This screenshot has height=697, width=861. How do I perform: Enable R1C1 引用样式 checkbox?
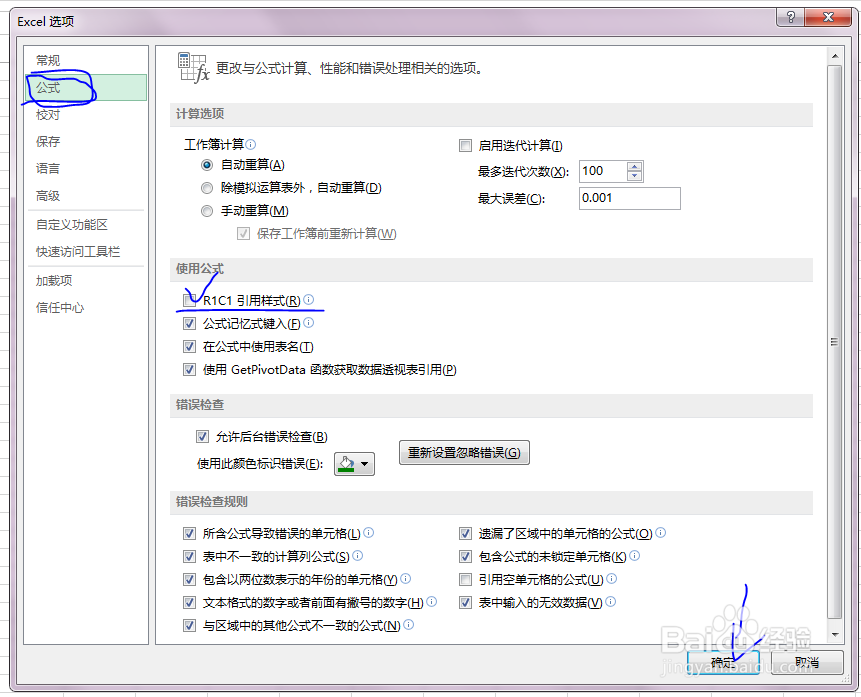point(189,300)
